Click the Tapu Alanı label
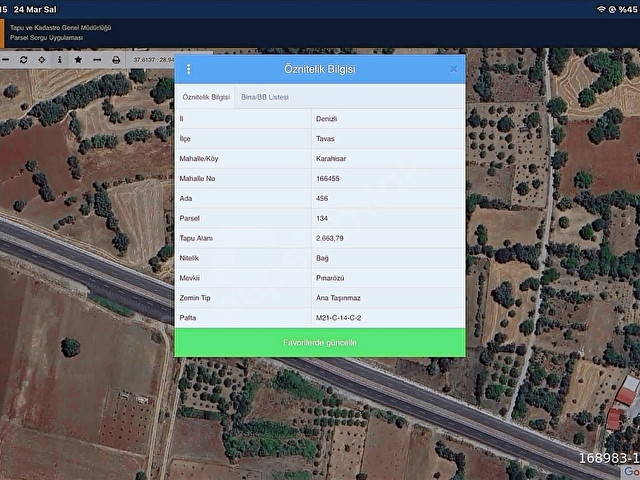Viewport: 640px width, 480px height. click(196, 238)
